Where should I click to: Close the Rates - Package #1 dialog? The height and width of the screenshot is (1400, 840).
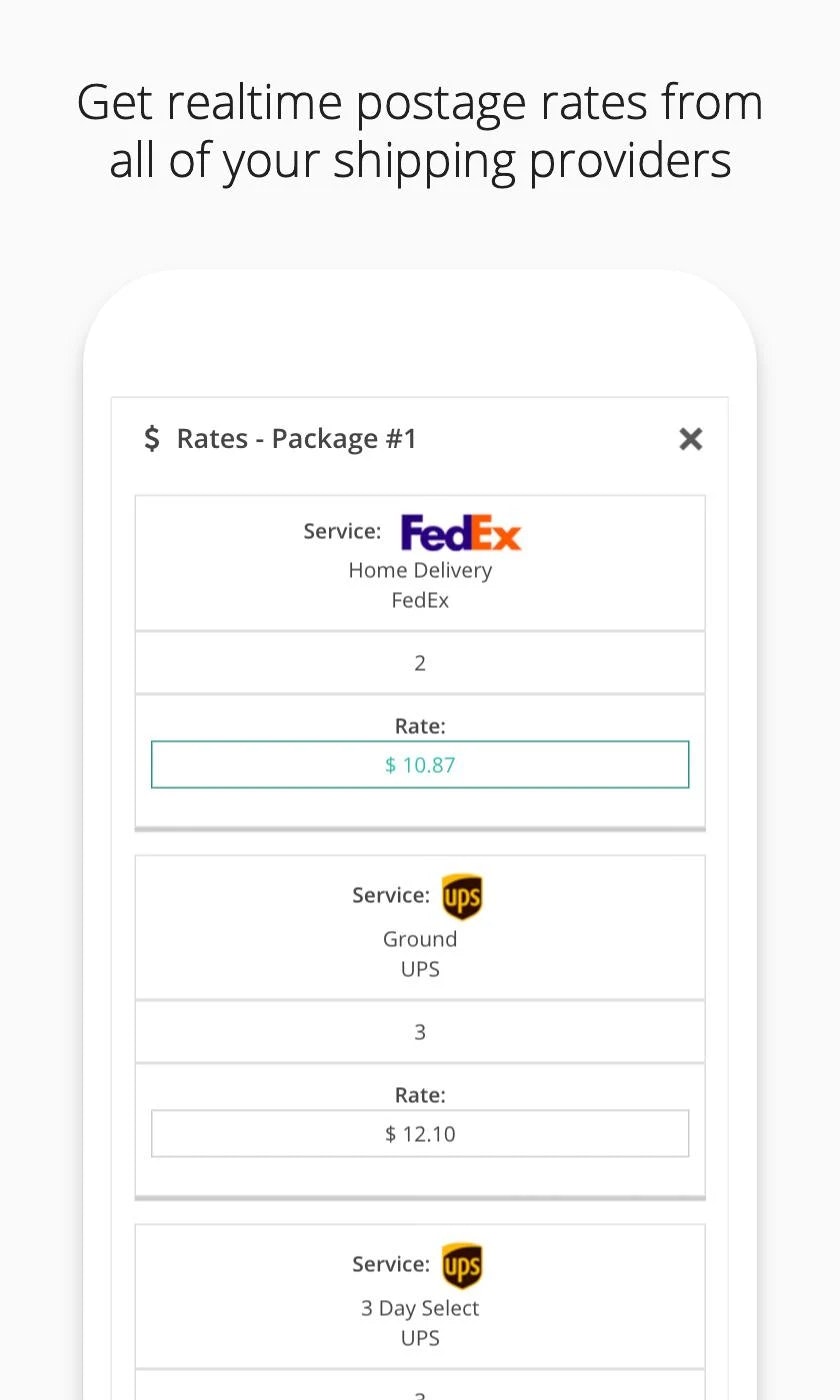click(691, 438)
